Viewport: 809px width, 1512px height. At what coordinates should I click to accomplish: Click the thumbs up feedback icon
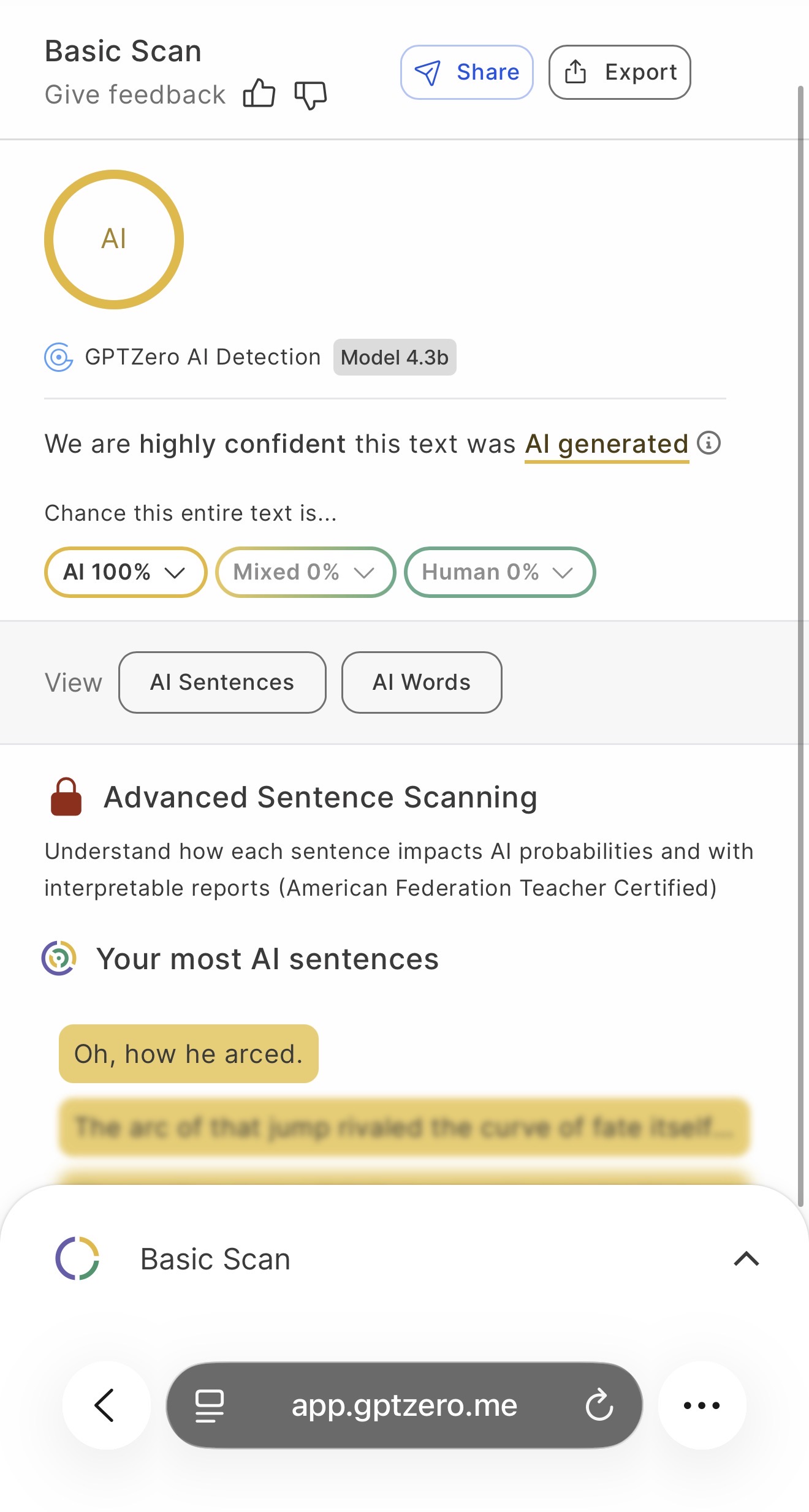point(259,94)
